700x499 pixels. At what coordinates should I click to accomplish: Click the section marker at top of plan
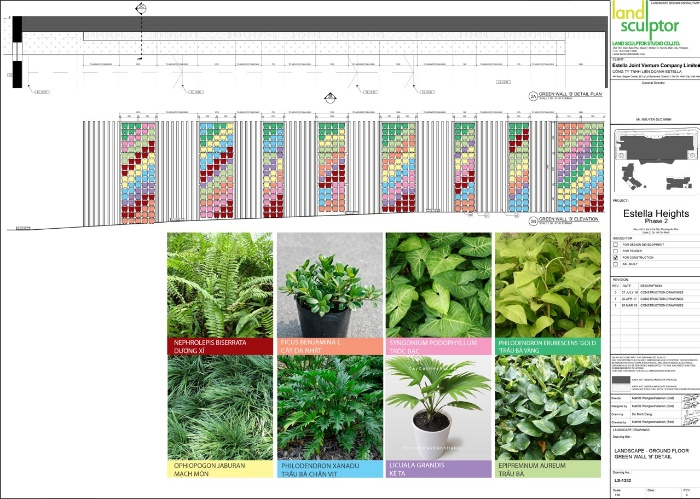tap(140, 8)
